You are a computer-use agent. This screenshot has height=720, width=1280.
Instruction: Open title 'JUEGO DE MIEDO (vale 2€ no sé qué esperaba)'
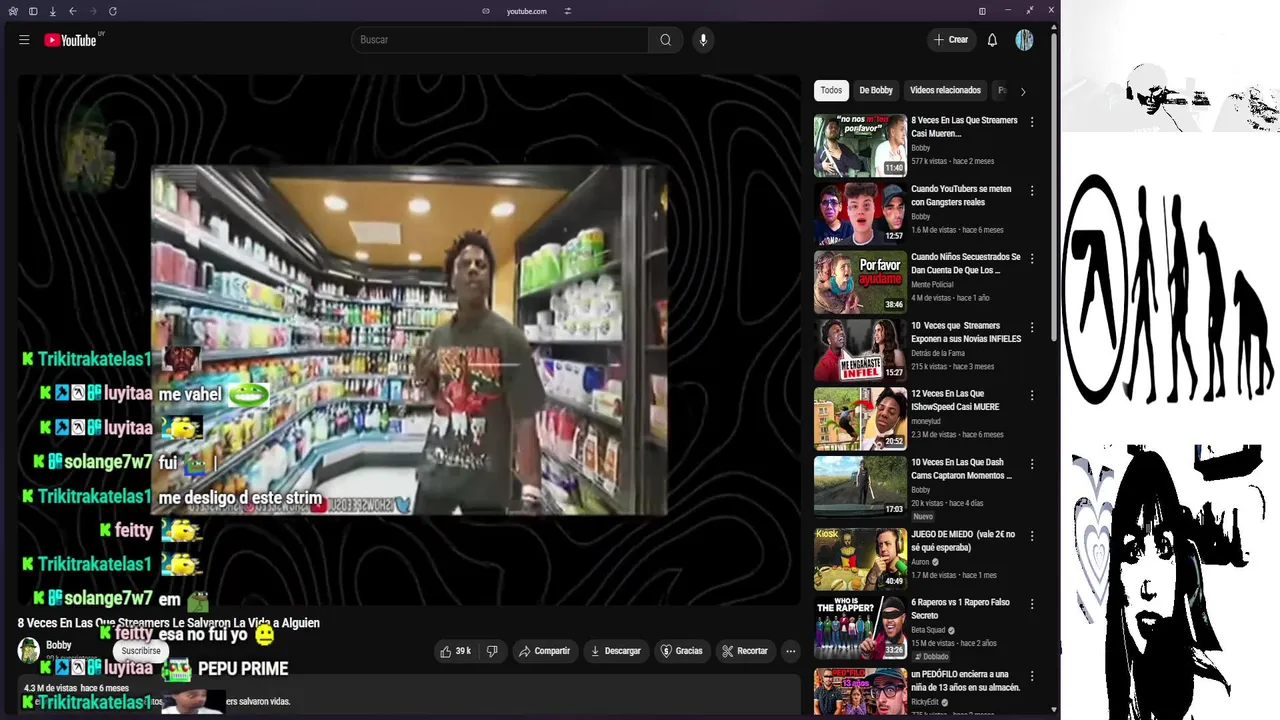[963, 541]
